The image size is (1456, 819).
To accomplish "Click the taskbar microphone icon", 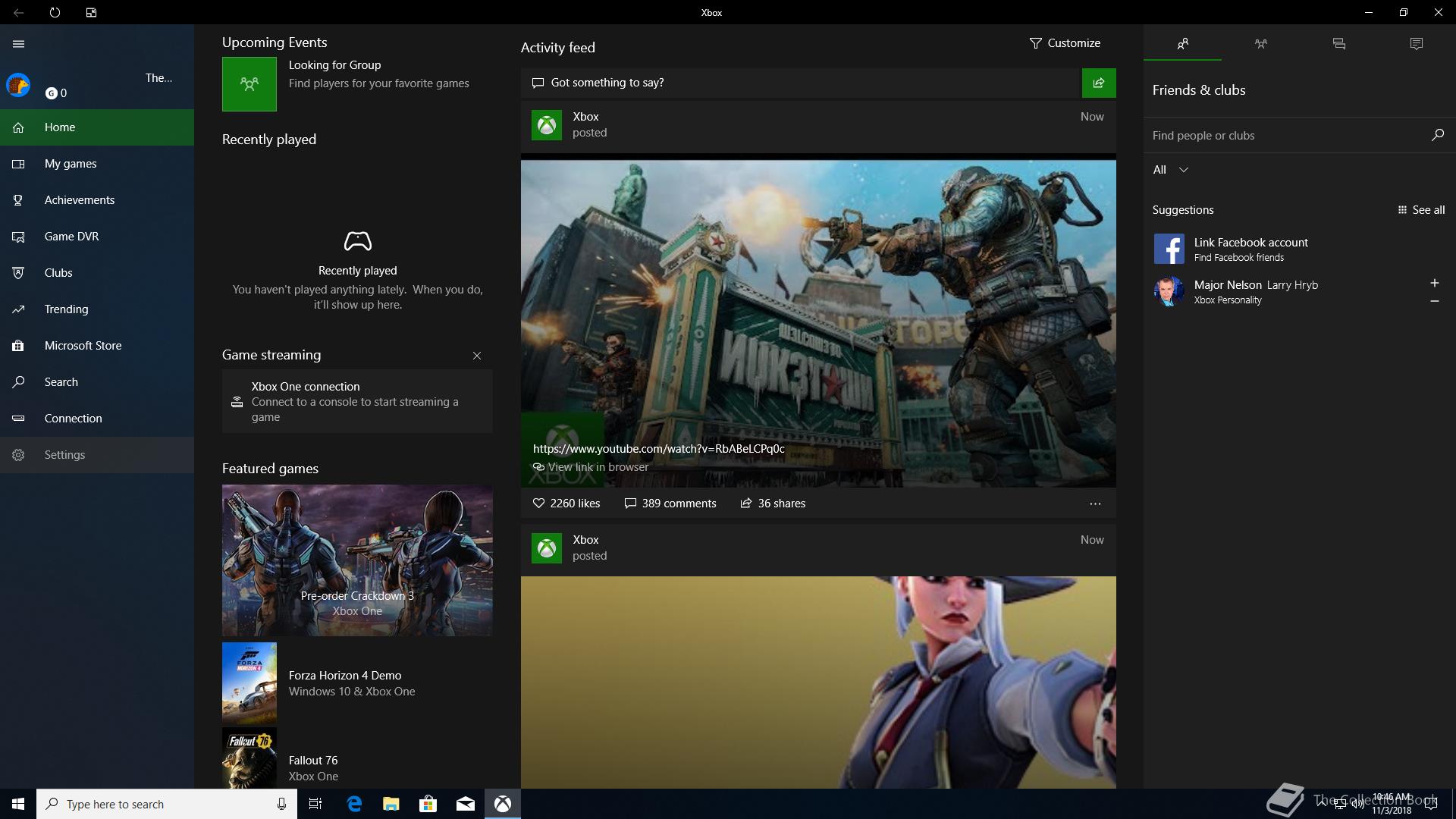I will (281, 804).
